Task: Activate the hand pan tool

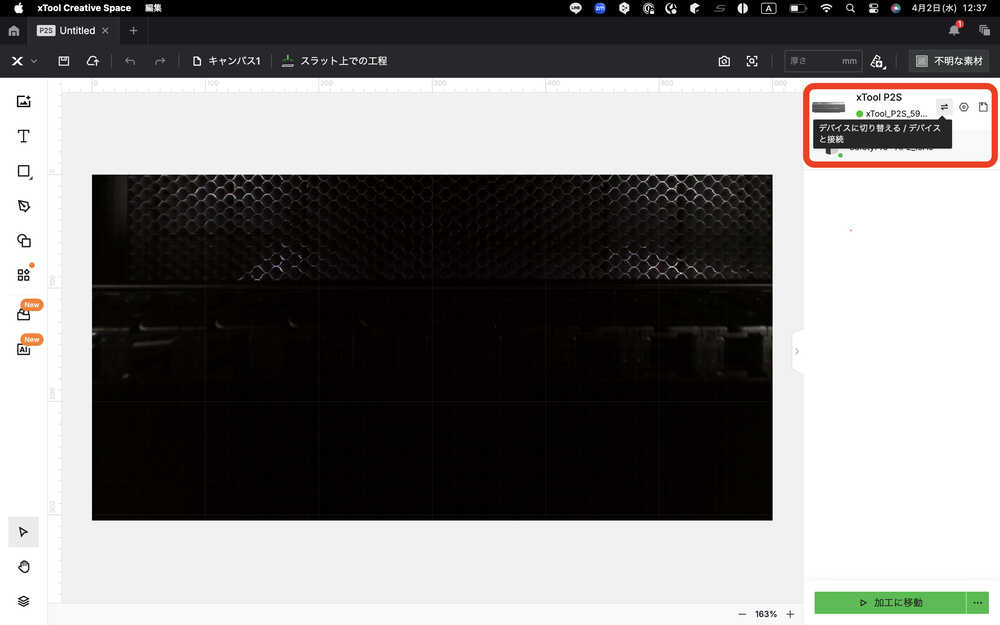Action: point(24,567)
